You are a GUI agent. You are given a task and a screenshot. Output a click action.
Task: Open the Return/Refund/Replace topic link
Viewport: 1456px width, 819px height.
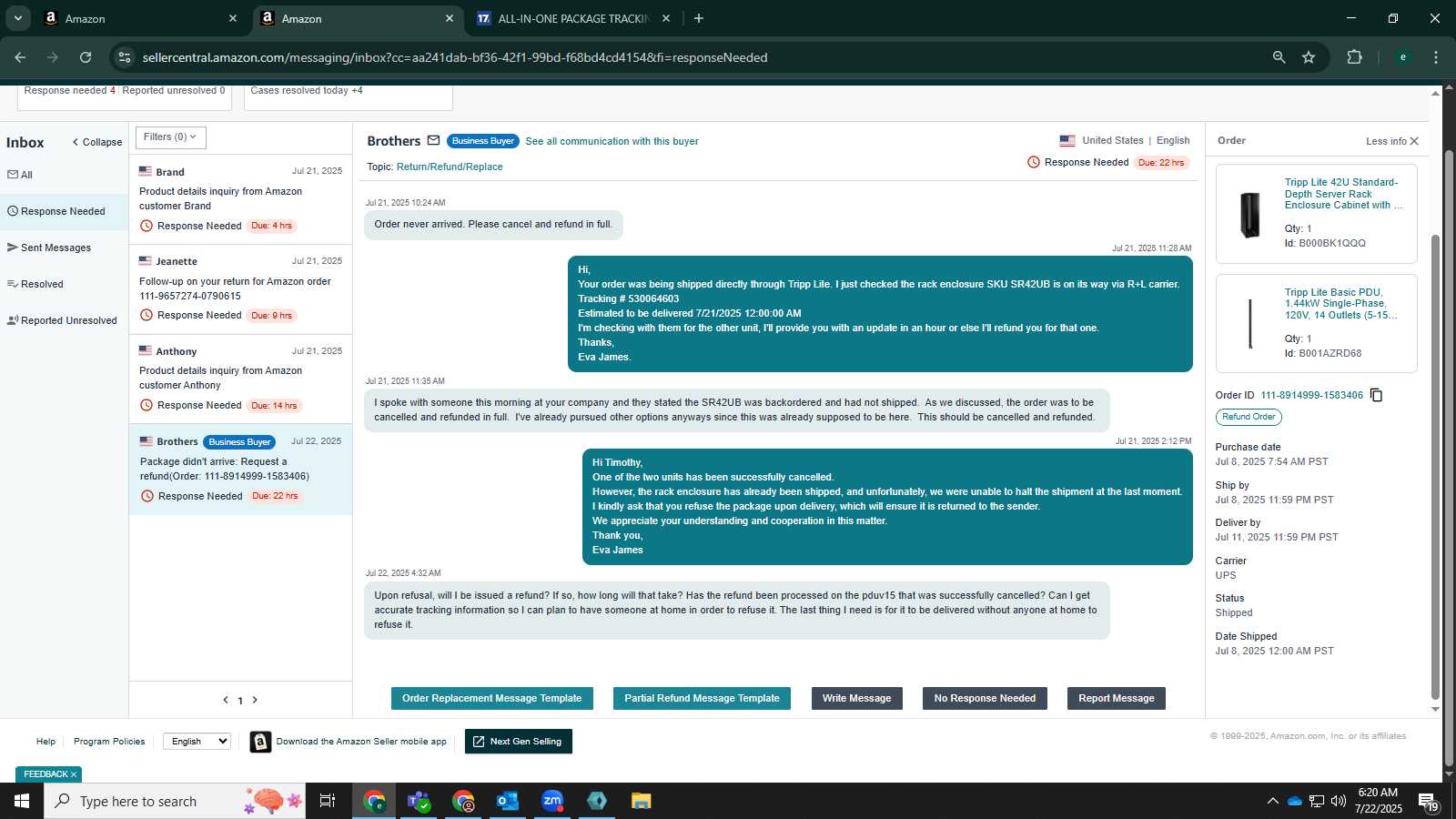click(450, 167)
